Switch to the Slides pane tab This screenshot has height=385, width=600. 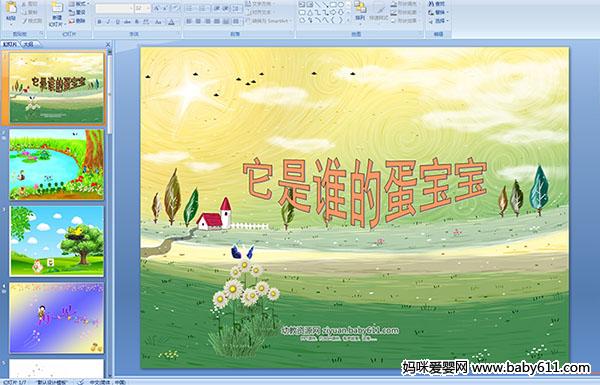tap(10, 44)
